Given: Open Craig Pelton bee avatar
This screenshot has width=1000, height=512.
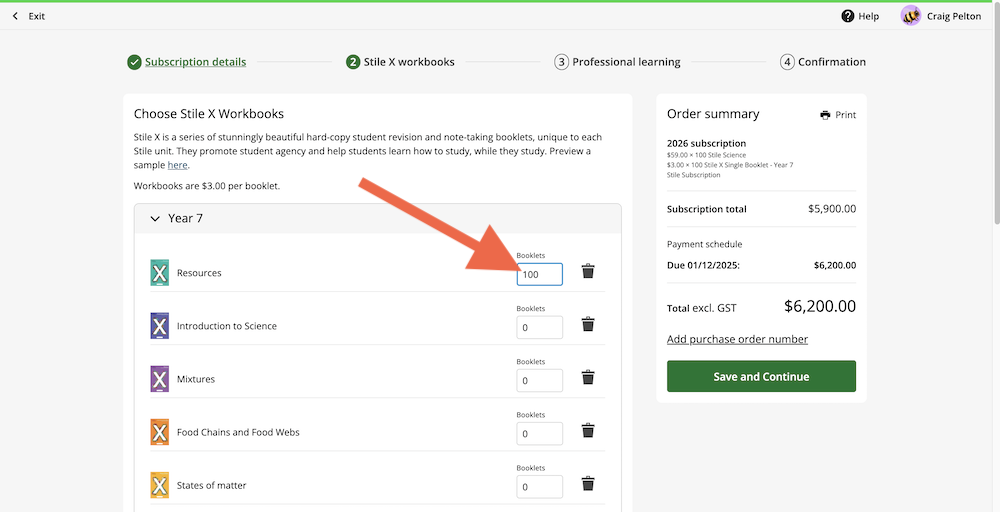Looking at the screenshot, I should [911, 16].
